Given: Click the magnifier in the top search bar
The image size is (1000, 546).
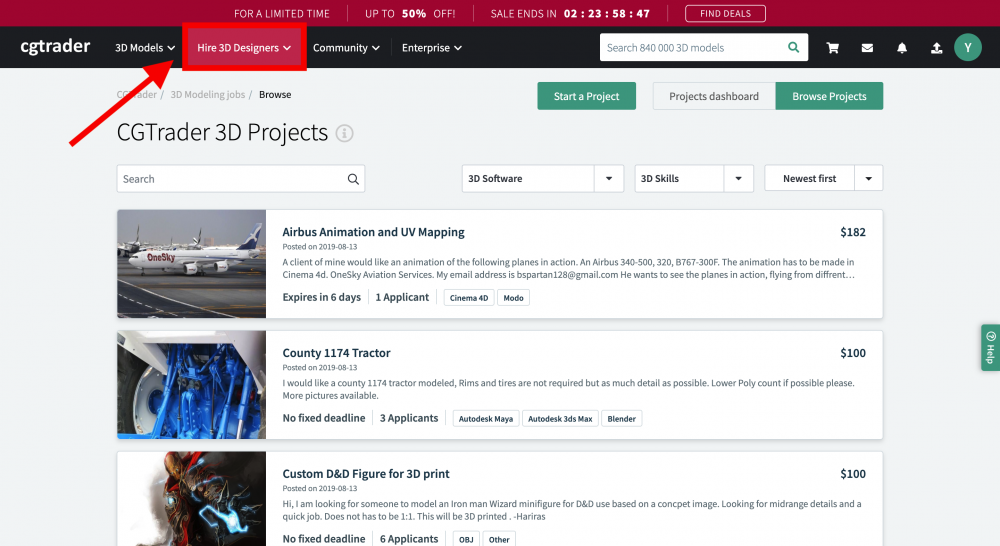Looking at the screenshot, I should pos(793,47).
